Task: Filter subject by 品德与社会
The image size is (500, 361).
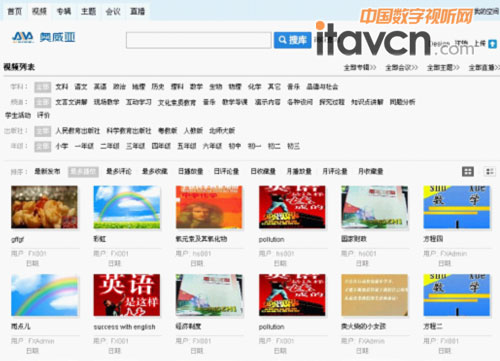Action: tap(322, 87)
